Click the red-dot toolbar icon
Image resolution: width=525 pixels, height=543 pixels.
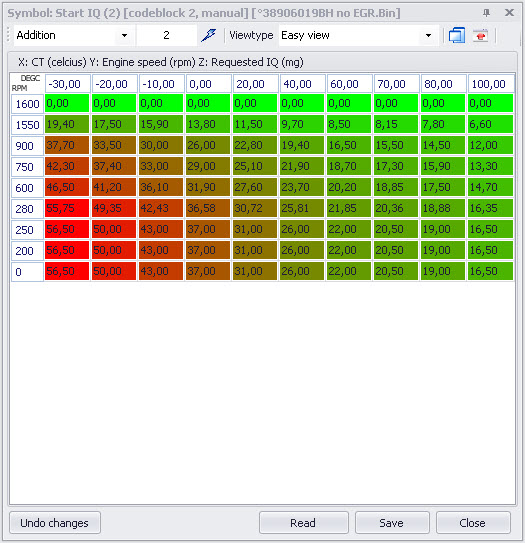pos(480,35)
